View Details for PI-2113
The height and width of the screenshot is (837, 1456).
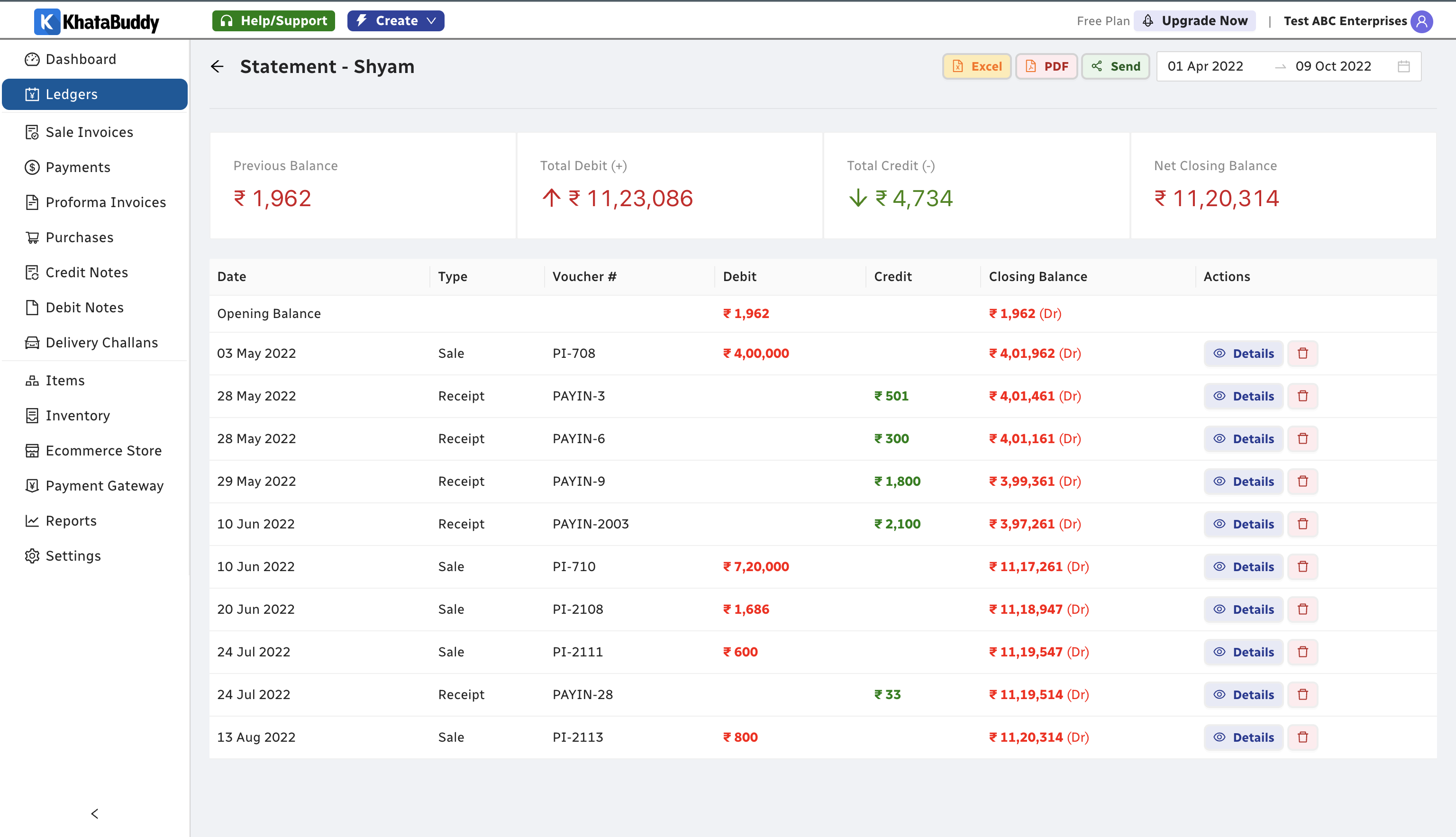coord(1243,737)
